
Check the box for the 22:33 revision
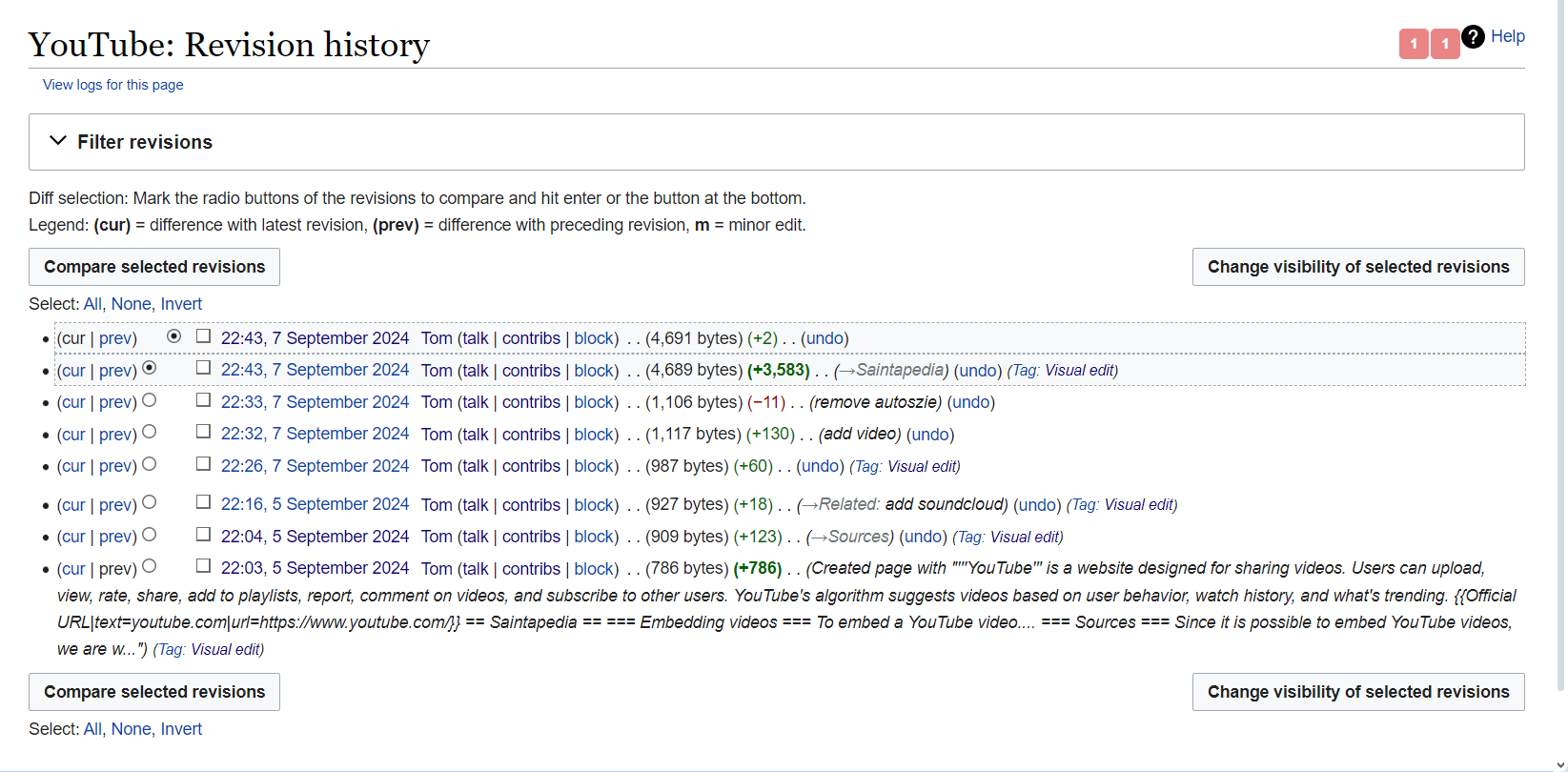[203, 399]
